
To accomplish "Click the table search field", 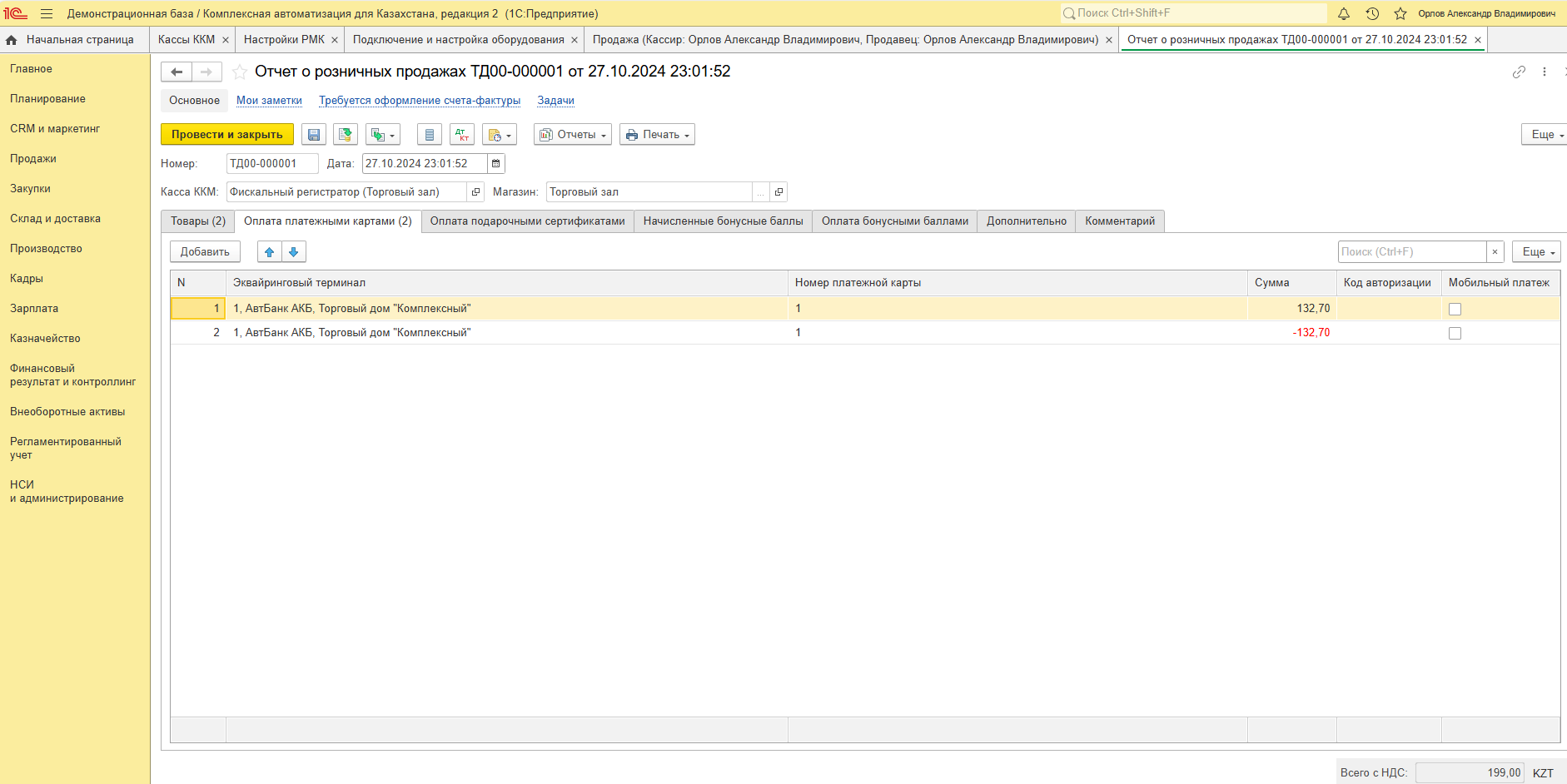I will 1411,252.
